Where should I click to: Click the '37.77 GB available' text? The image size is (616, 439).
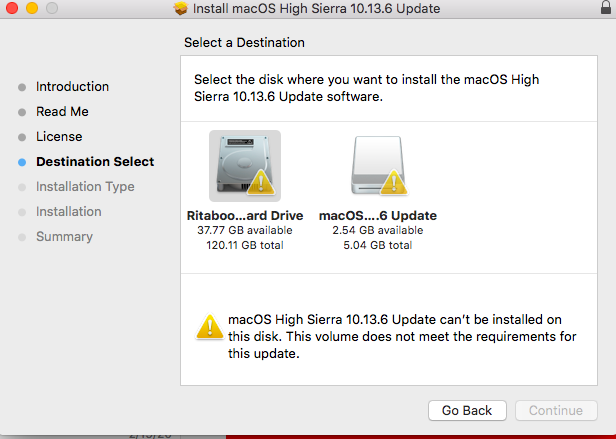245,230
